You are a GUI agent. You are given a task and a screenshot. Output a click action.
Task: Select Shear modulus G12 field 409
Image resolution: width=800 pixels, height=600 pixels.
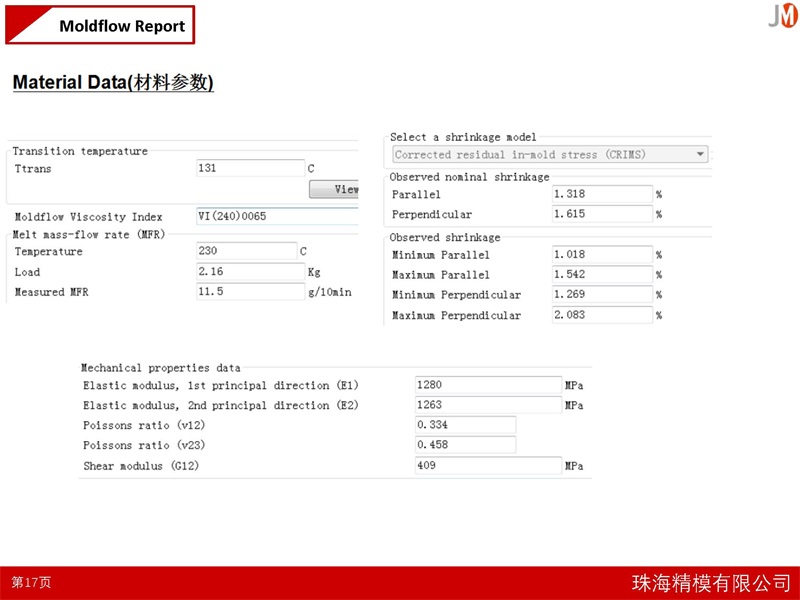point(488,465)
